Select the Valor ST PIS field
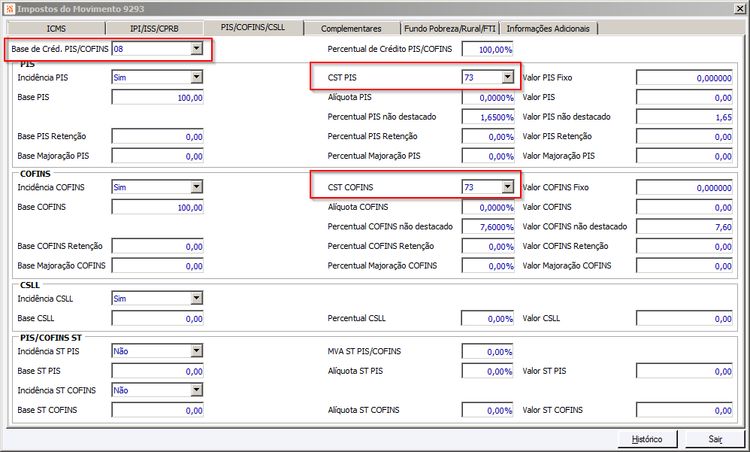Image resolution: width=750 pixels, height=452 pixels. 684,371
